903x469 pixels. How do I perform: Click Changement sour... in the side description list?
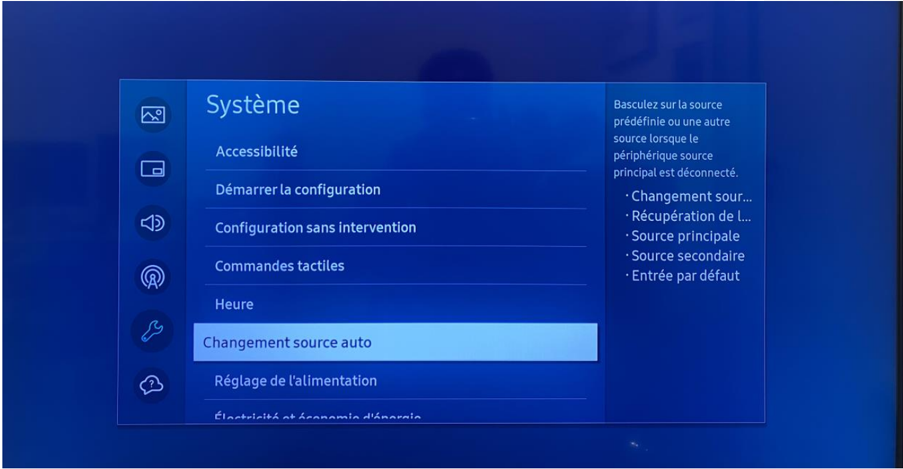(x=691, y=196)
